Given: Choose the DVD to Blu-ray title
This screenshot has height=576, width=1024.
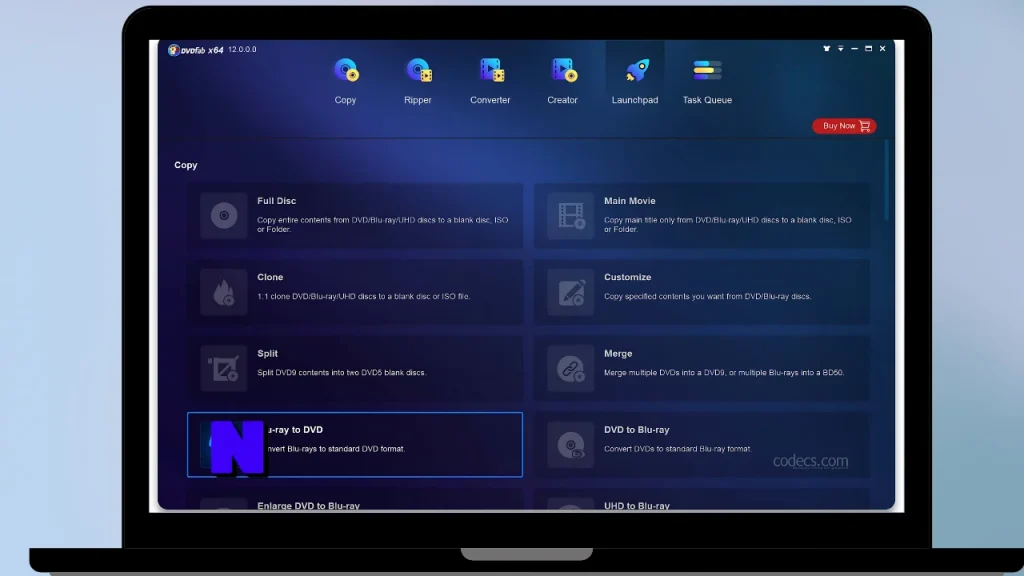Looking at the screenshot, I should (637, 430).
